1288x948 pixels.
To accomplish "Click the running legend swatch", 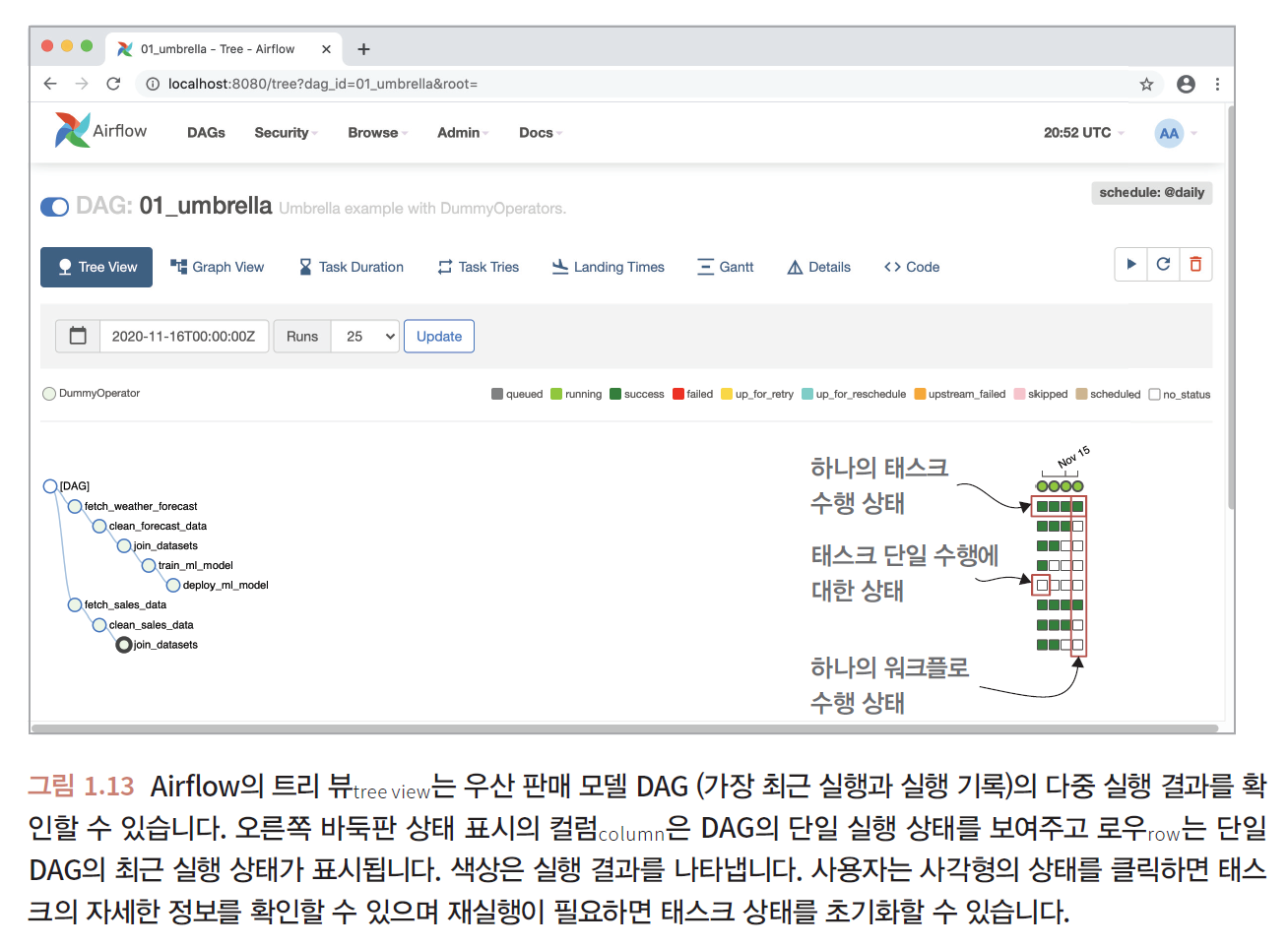I will pos(556,394).
